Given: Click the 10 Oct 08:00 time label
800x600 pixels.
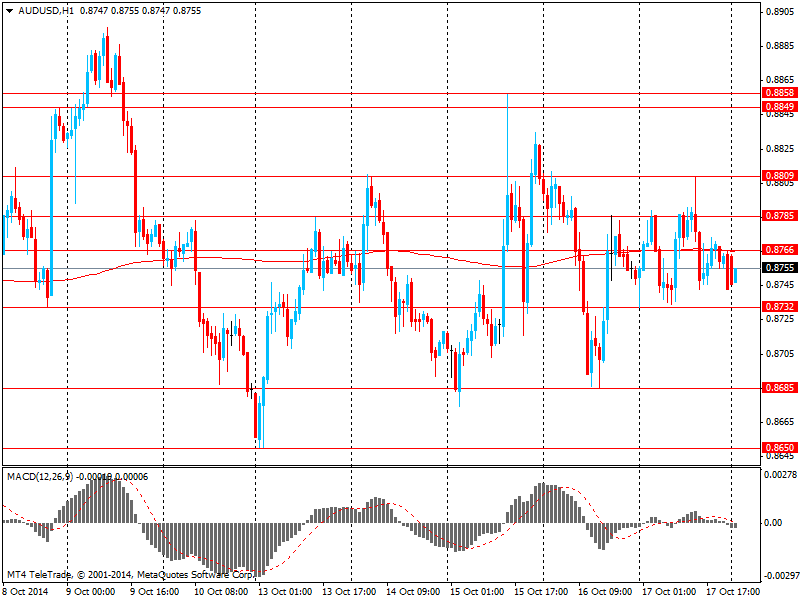Looking at the screenshot, I should (x=222, y=592).
